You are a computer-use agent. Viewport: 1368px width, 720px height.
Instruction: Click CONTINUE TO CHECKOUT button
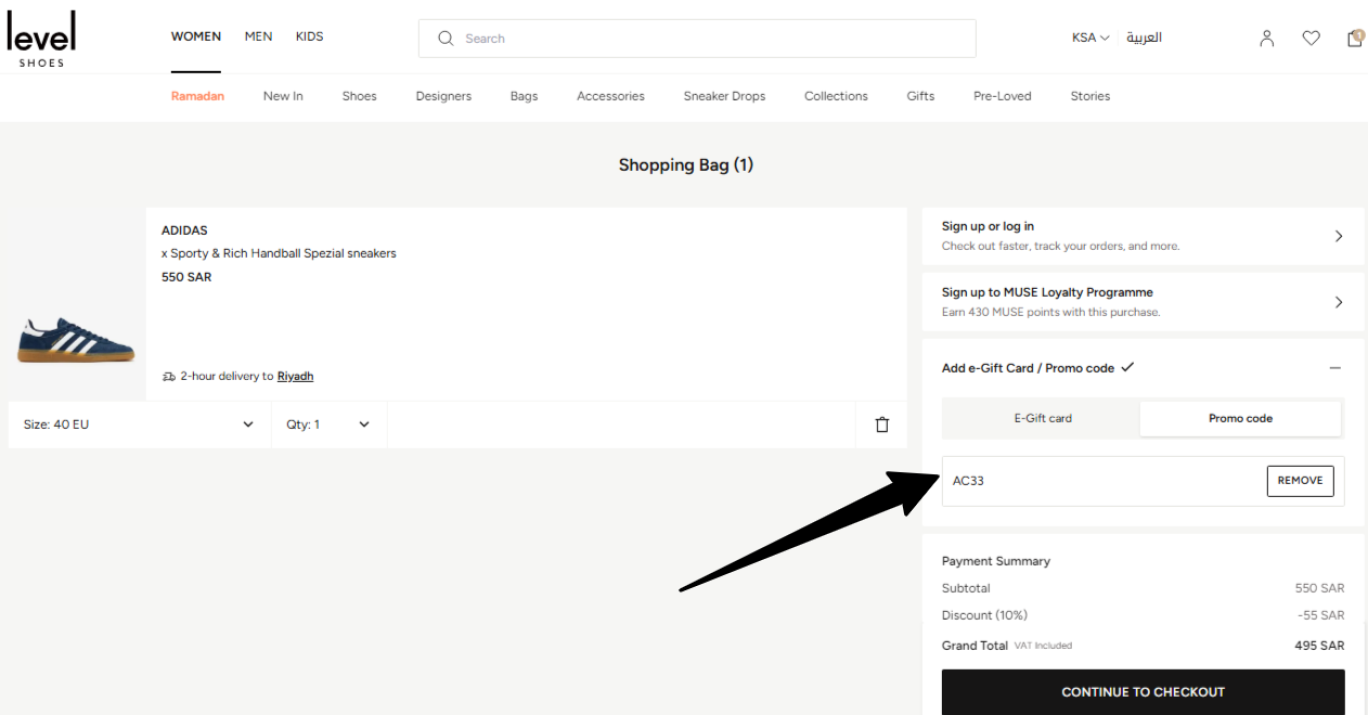click(1143, 692)
